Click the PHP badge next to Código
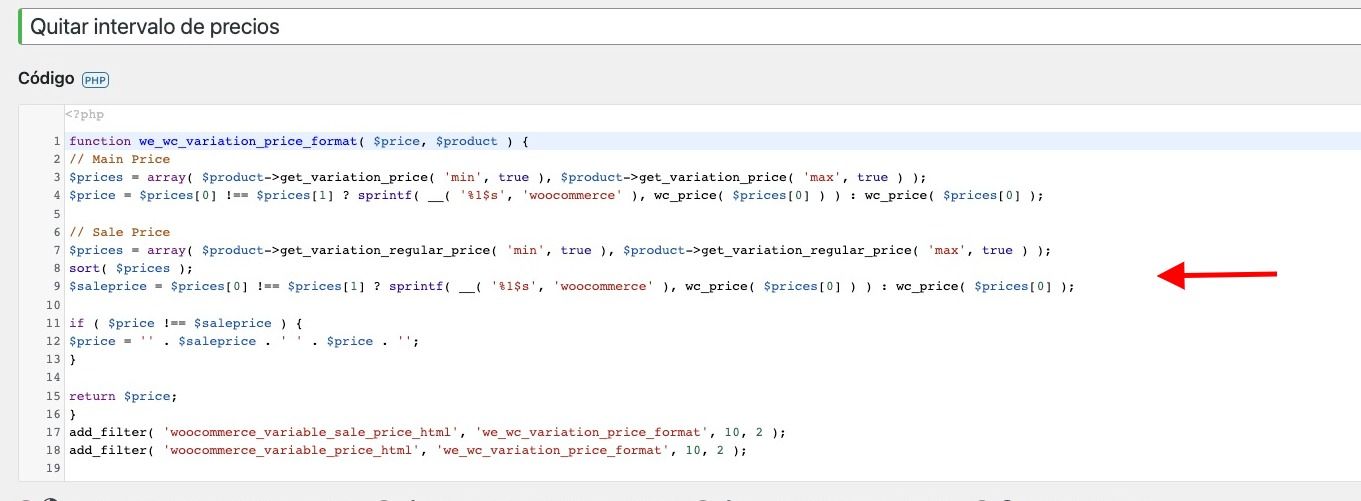Screen dimensions: 1361x501 coord(95,80)
